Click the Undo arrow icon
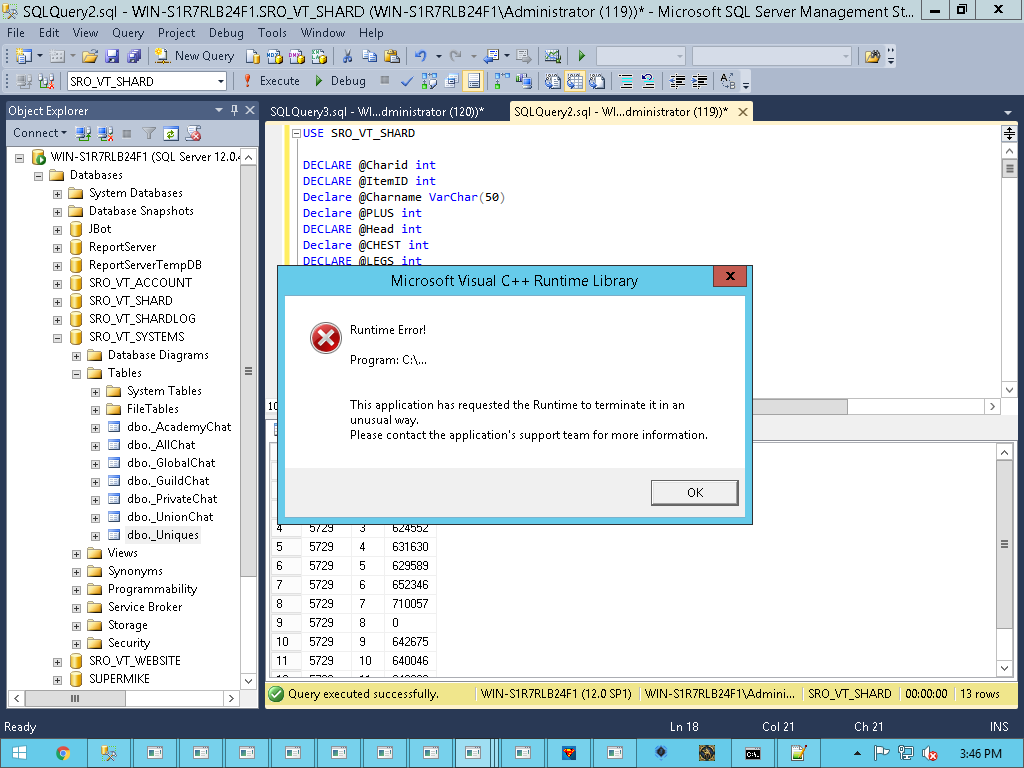The image size is (1024, 768). click(421, 56)
